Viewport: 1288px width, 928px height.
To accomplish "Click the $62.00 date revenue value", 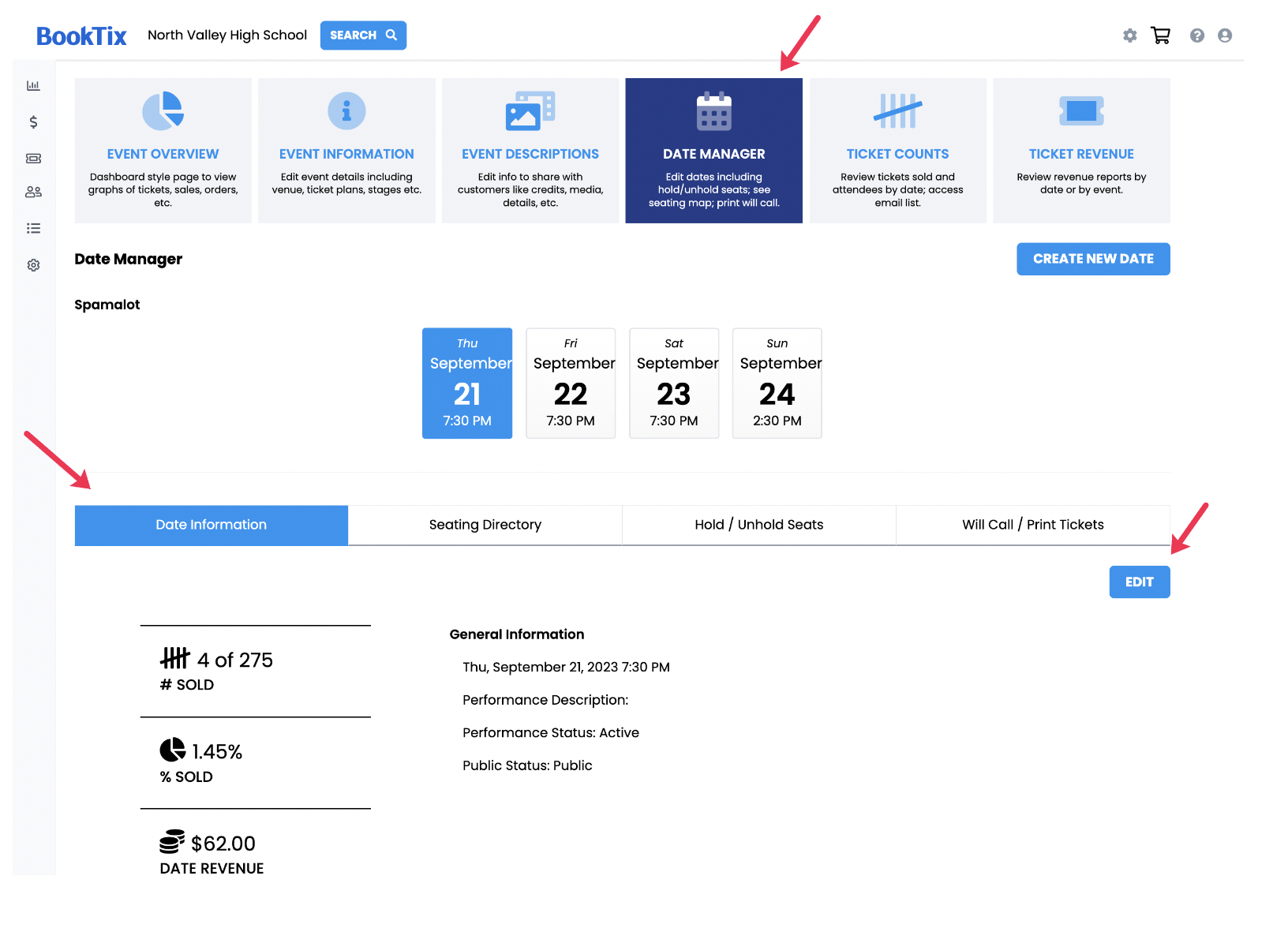I will [223, 844].
